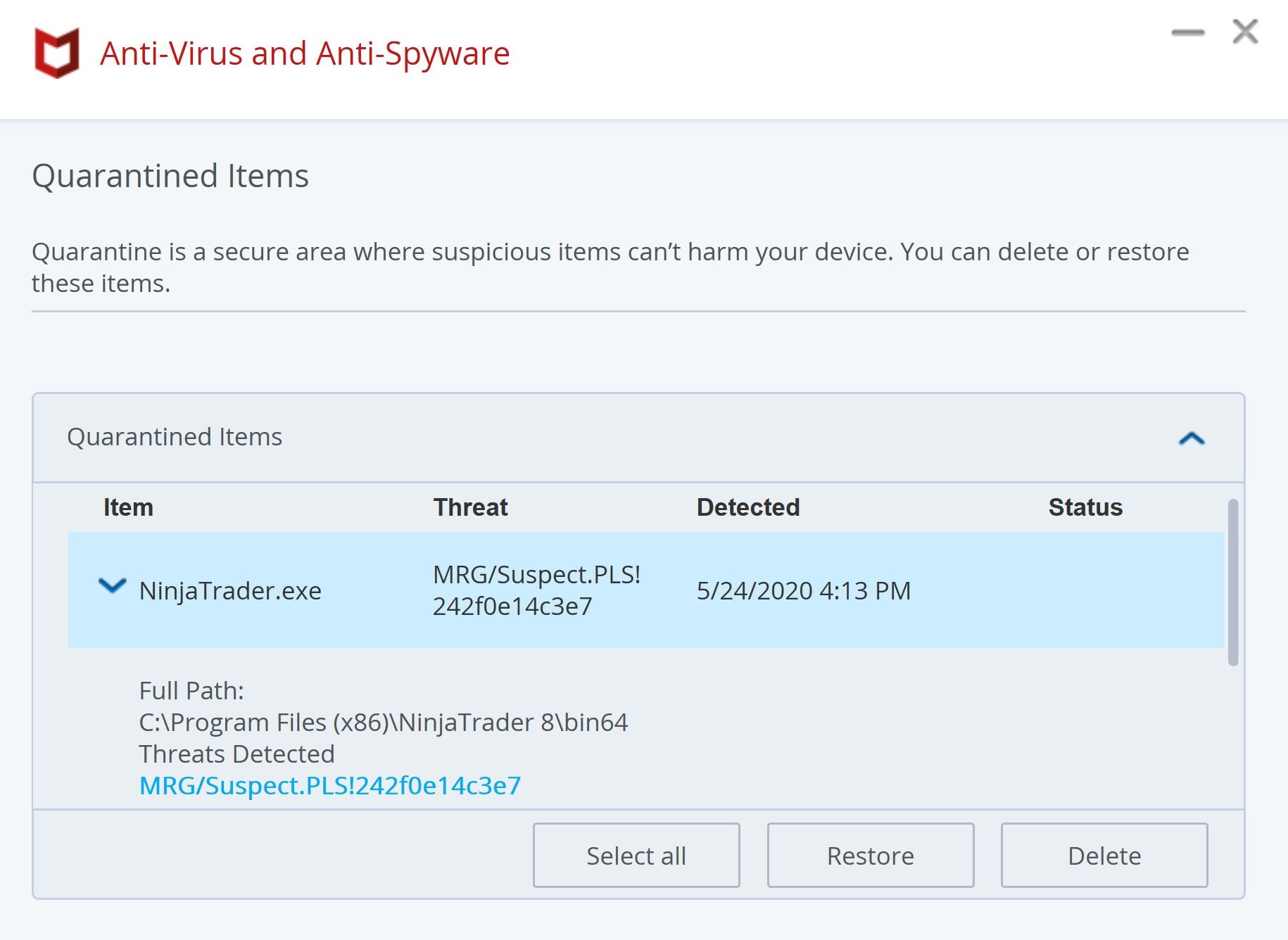Click the McAfee shield logo
Viewport: 1288px width, 940px height.
pos(57,53)
